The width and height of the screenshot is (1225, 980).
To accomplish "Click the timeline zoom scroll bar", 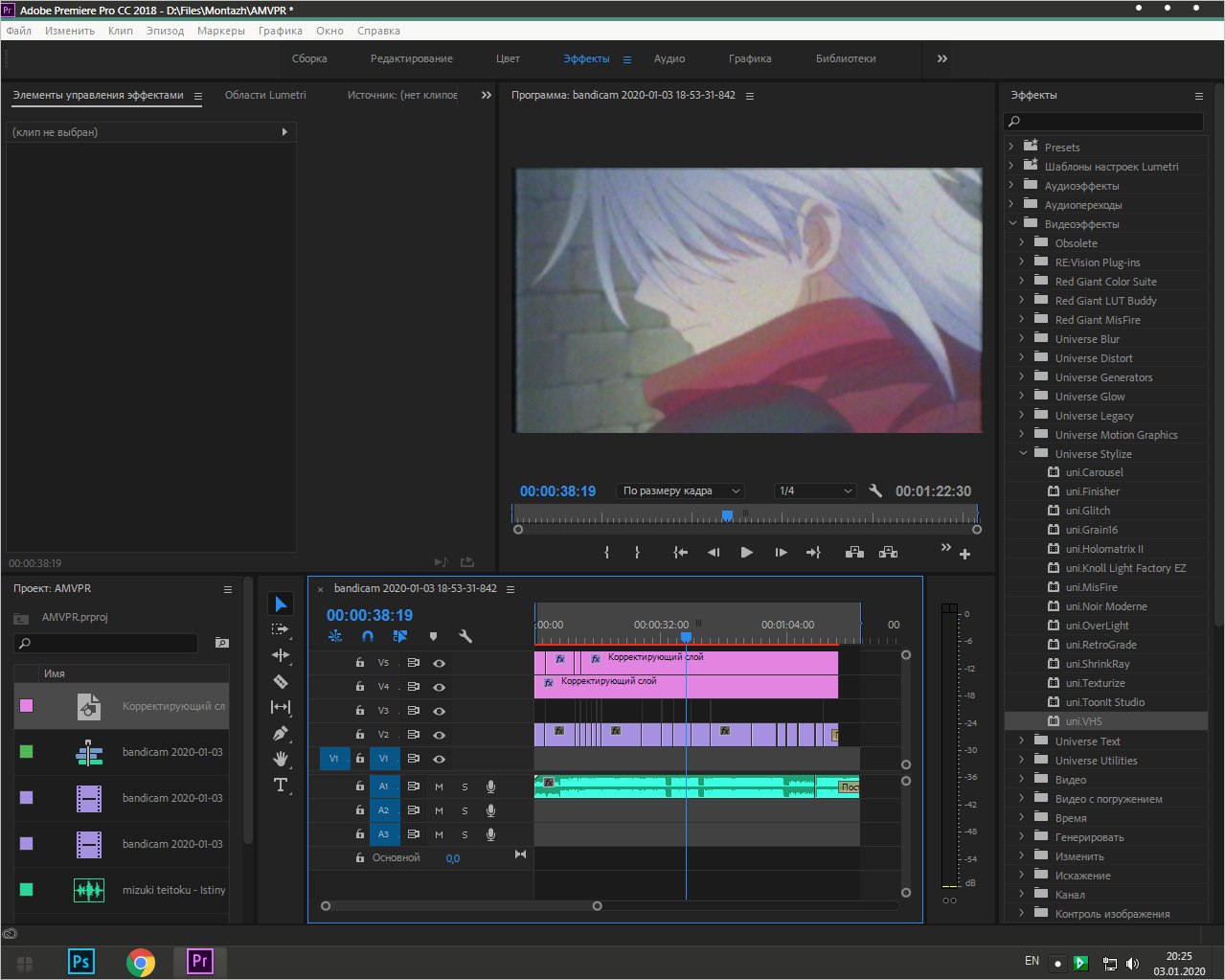I will pos(462,905).
